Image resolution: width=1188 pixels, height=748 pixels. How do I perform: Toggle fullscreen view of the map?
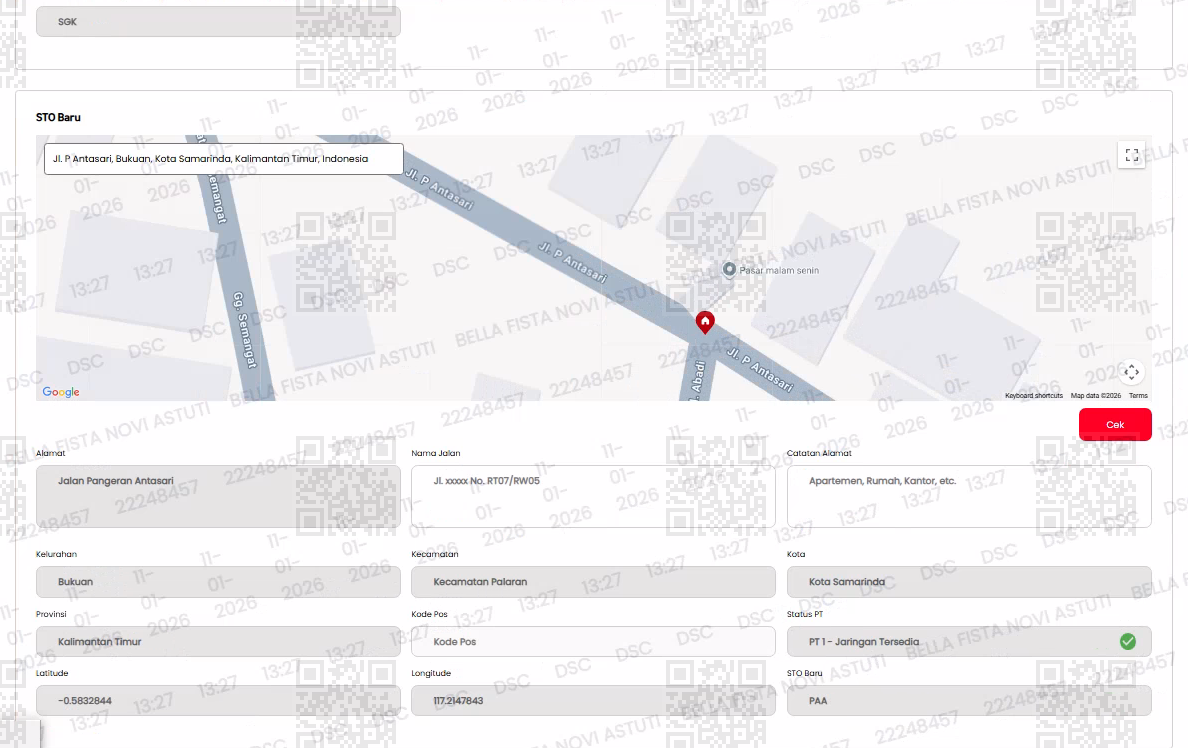coord(1131,155)
